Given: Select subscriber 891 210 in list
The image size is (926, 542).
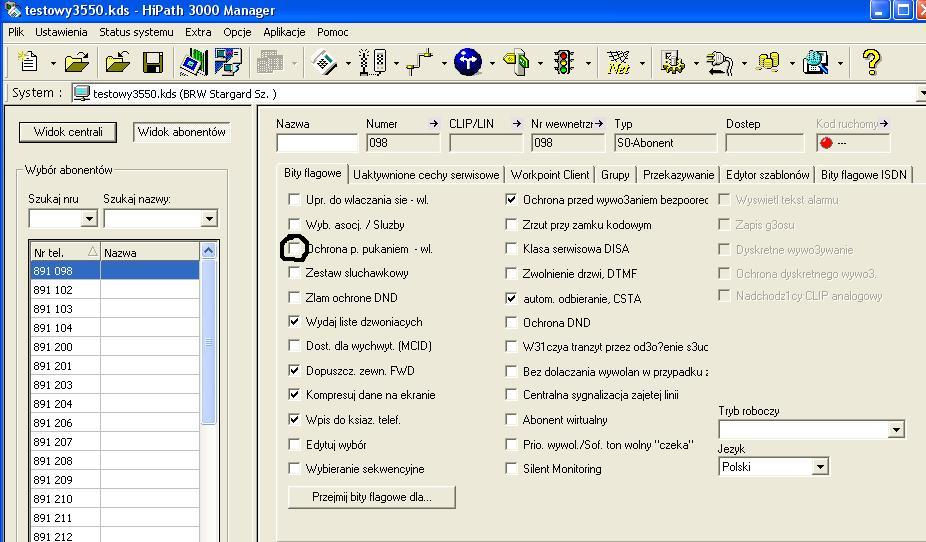Looking at the screenshot, I should tap(115, 499).
